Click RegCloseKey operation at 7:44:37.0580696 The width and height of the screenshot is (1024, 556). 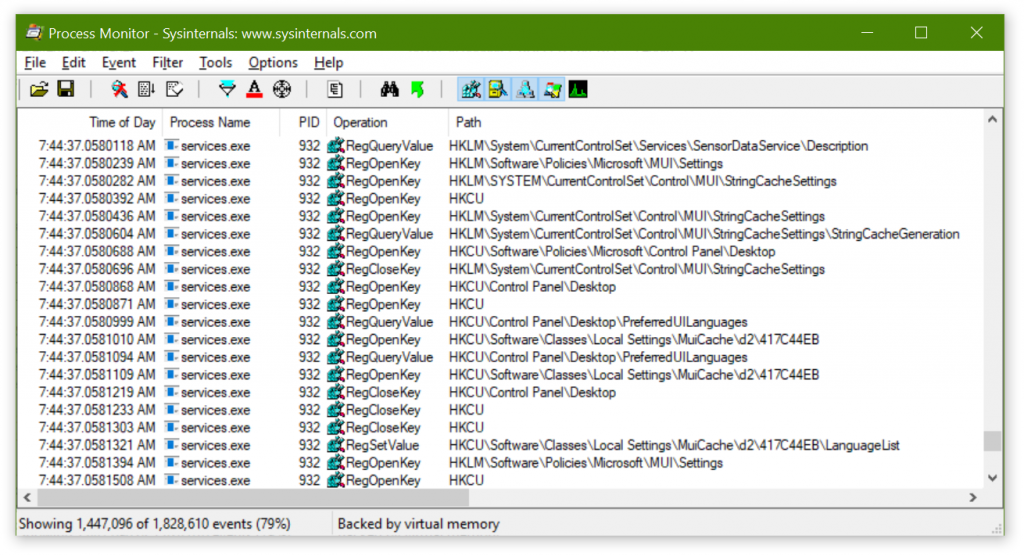click(383, 269)
